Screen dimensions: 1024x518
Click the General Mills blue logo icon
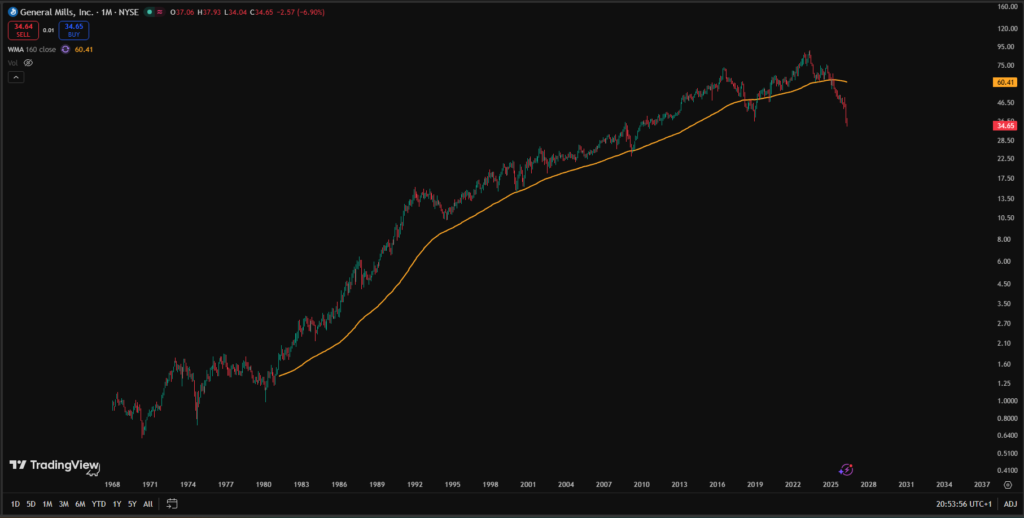pyautogui.click(x=12, y=12)
